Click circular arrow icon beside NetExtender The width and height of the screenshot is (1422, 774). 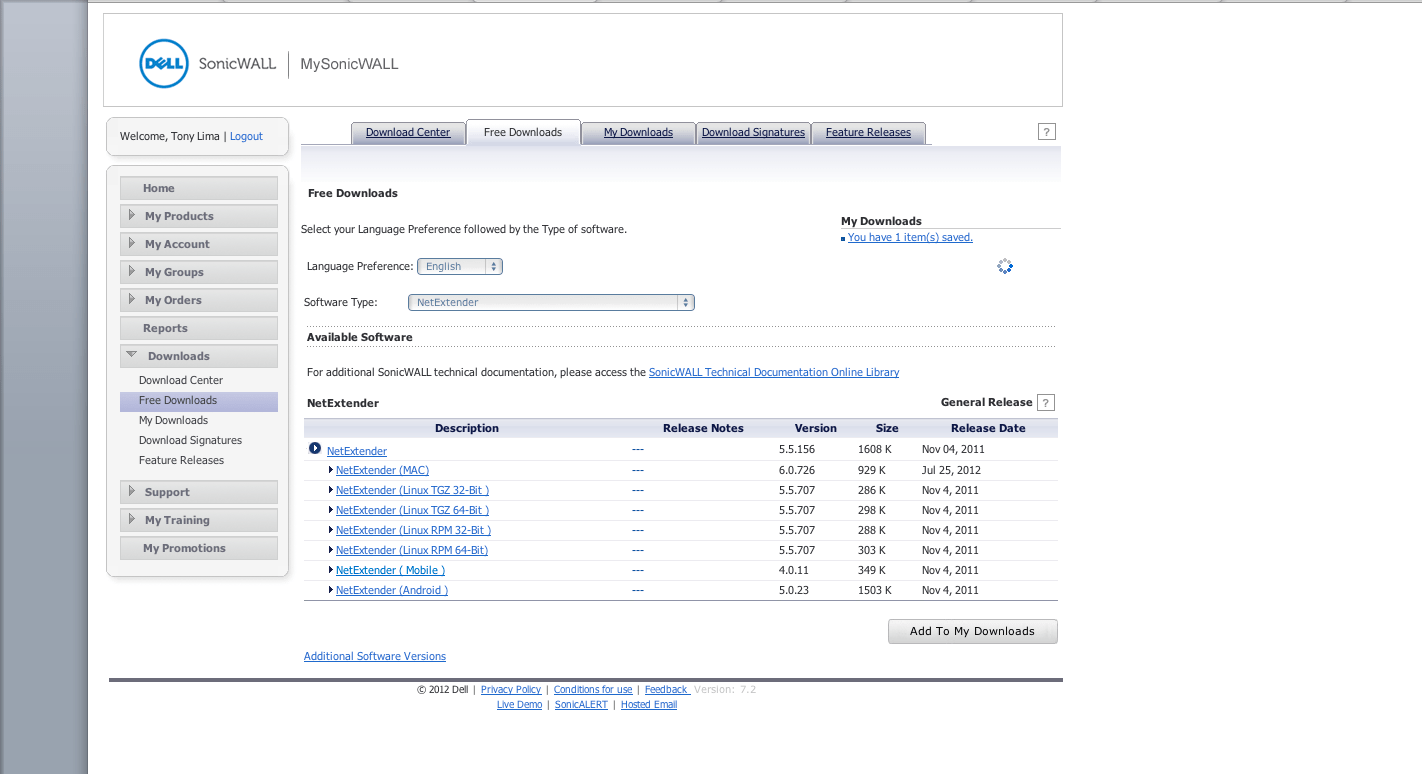[315, 449]
